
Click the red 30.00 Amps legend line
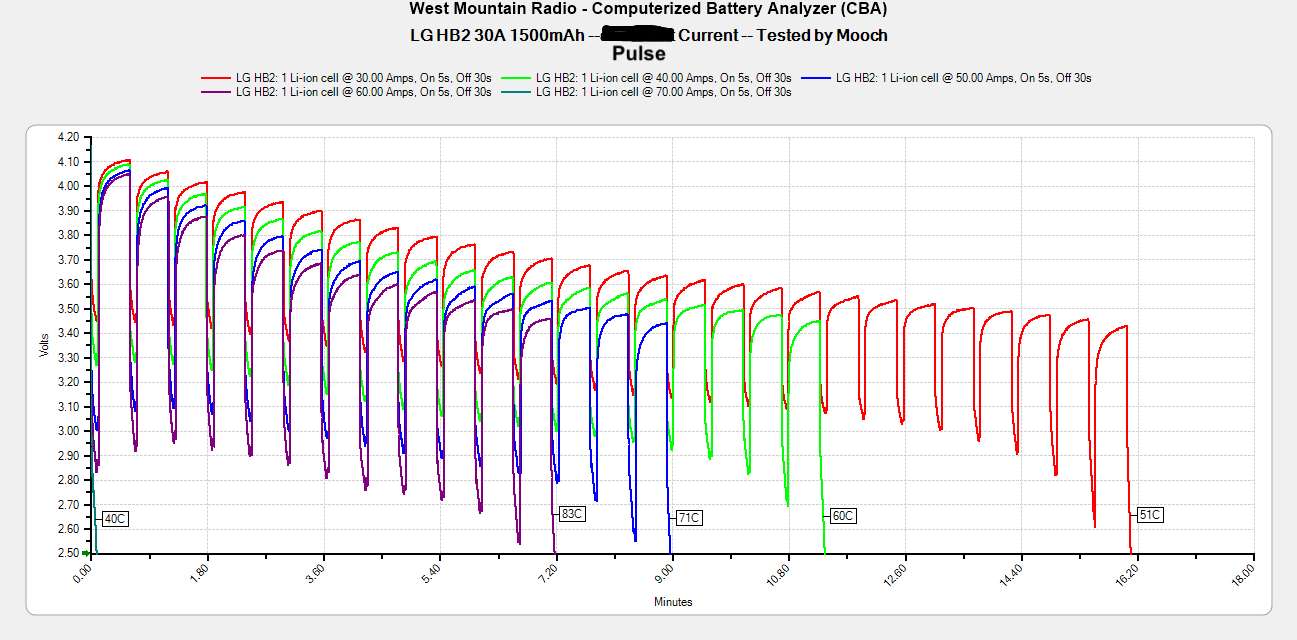click(x=216, y=77)
